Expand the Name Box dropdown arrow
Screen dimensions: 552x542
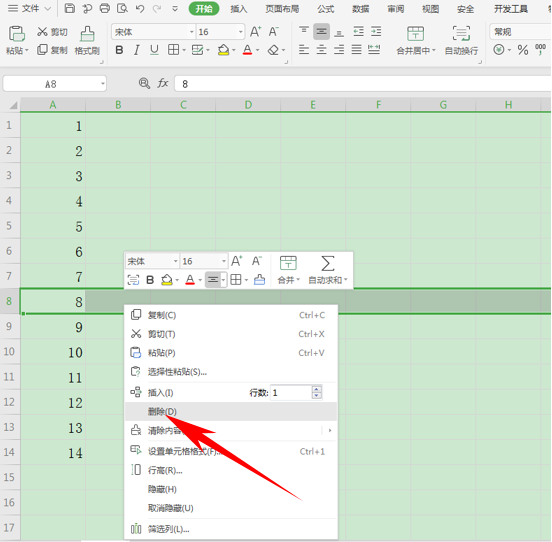103,84
